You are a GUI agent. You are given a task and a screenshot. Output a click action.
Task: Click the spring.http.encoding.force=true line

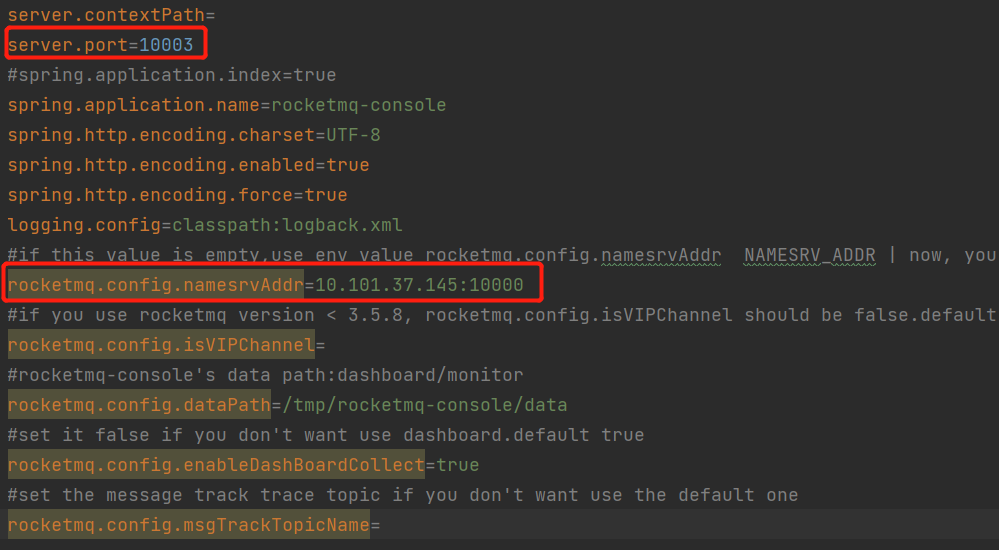coord(178,194)
